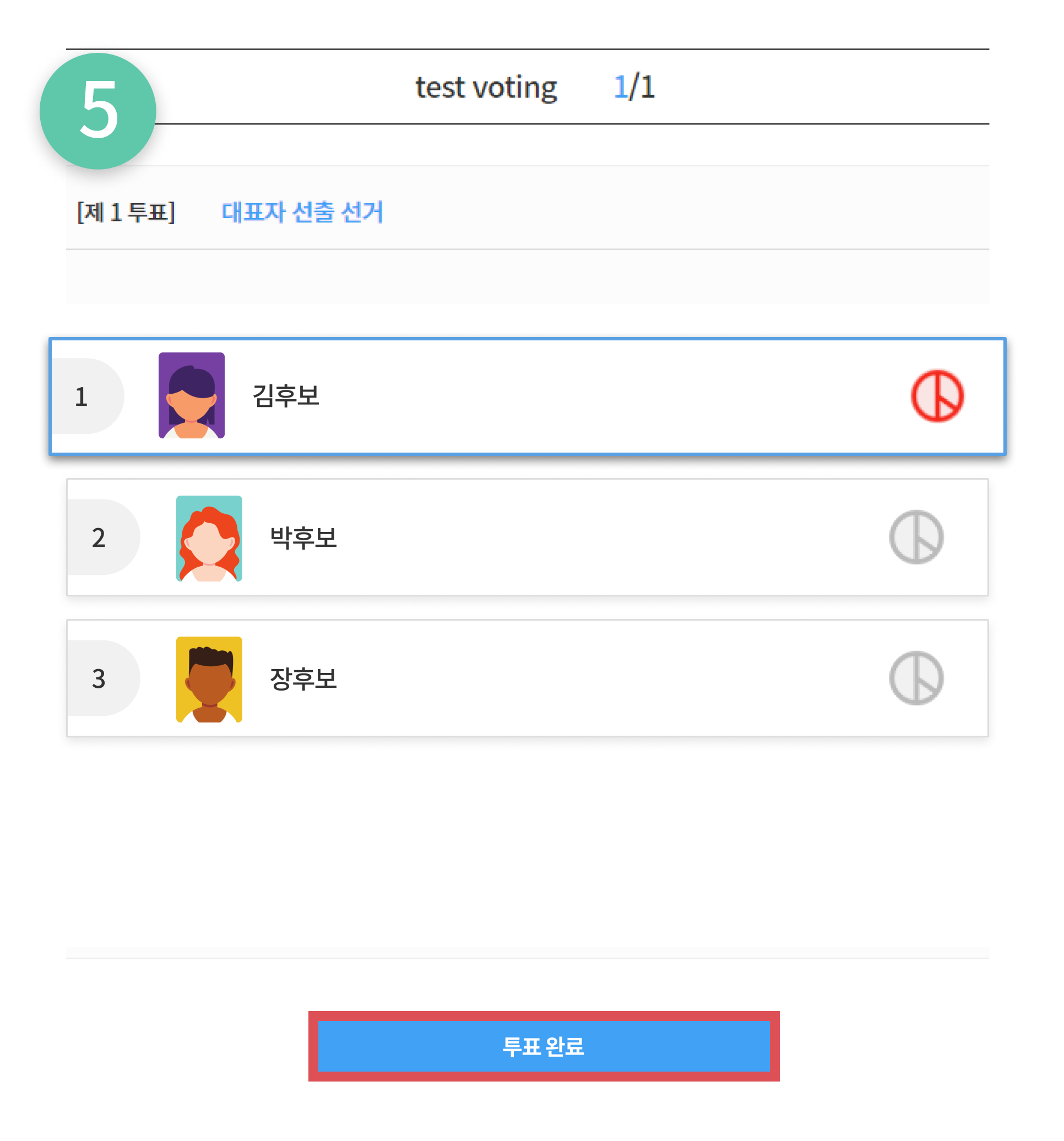Click the green step 5 circle

click(97, 111)
